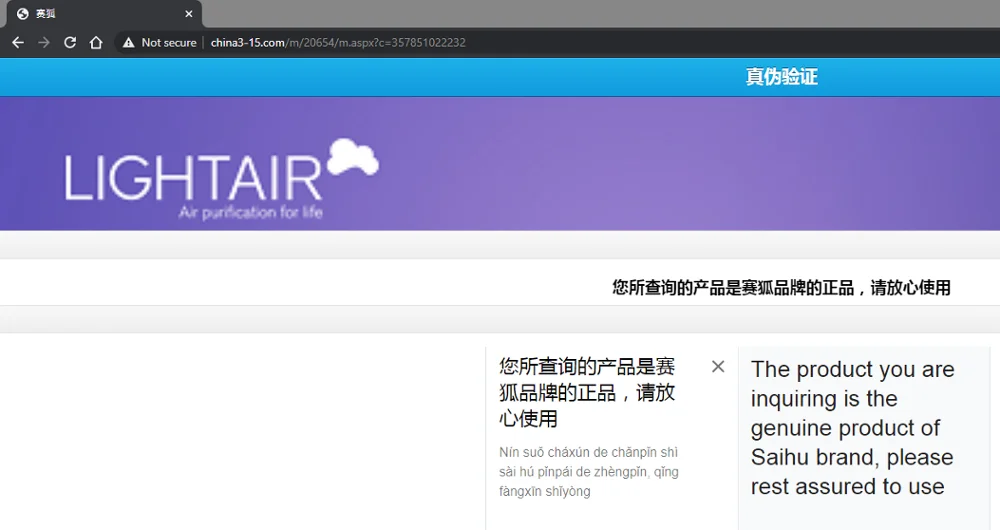Reload the page with the refresh icon
The height and width of the screenshot is (530, 1000).
[70, 43]
